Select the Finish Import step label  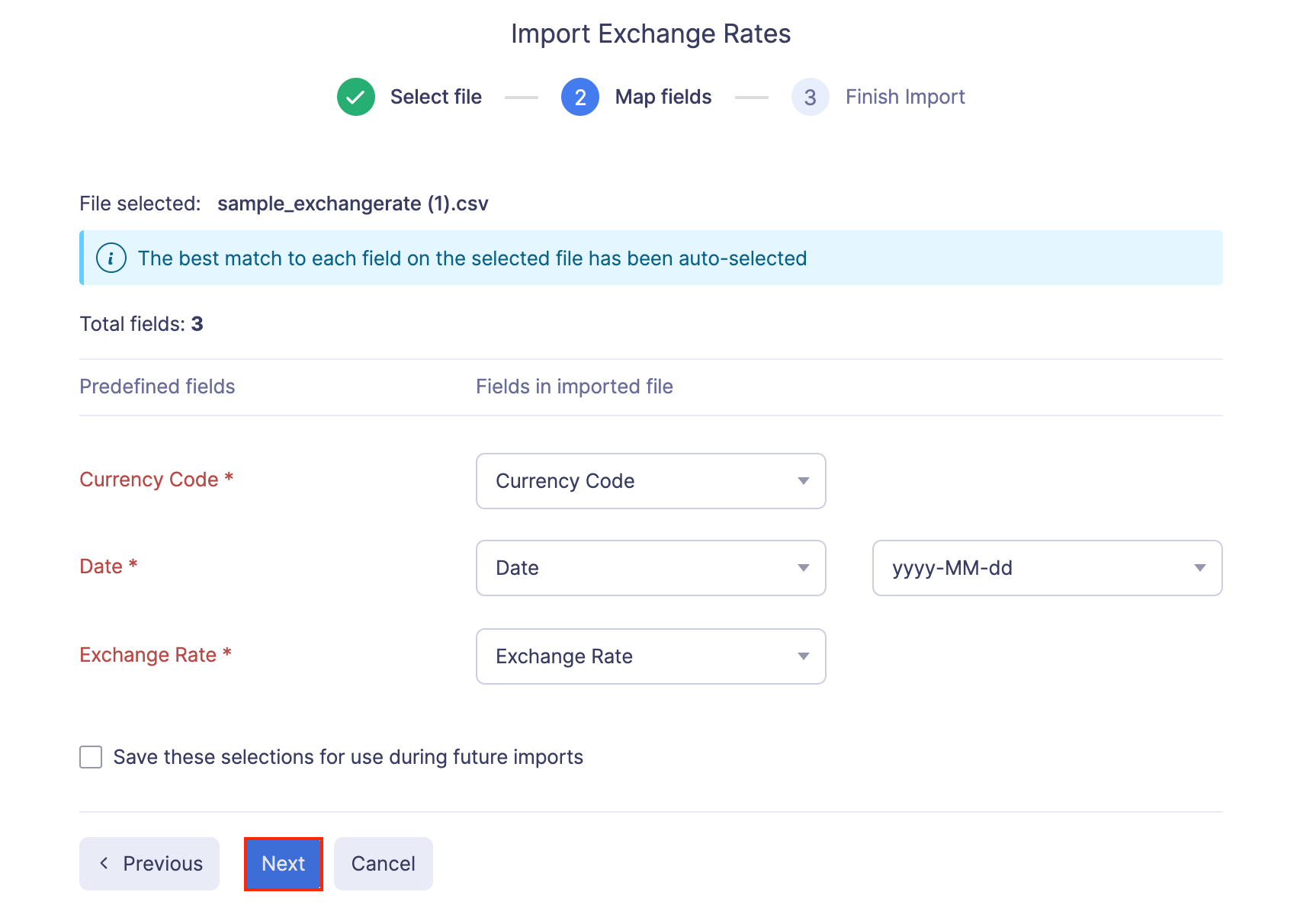904,97
